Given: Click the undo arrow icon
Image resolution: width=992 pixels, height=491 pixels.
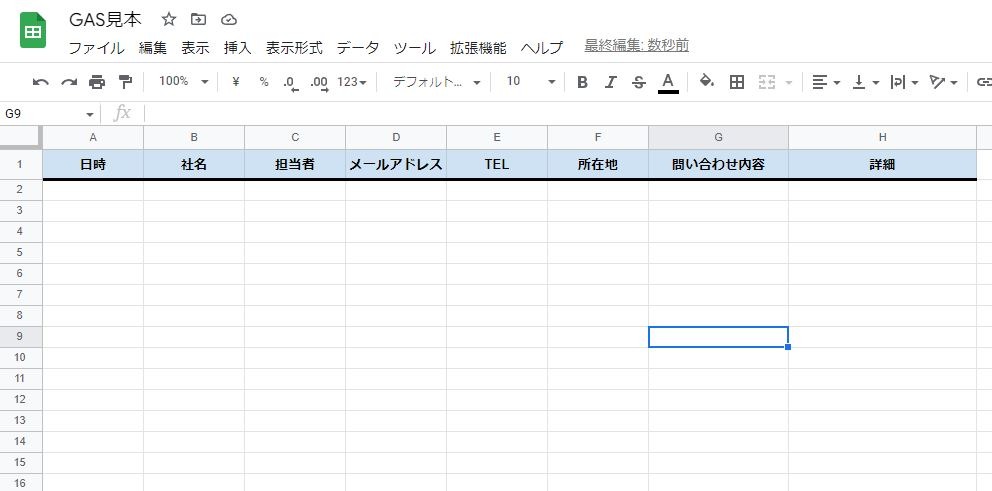Looking at the screenshot, I should tap(40, 82).
